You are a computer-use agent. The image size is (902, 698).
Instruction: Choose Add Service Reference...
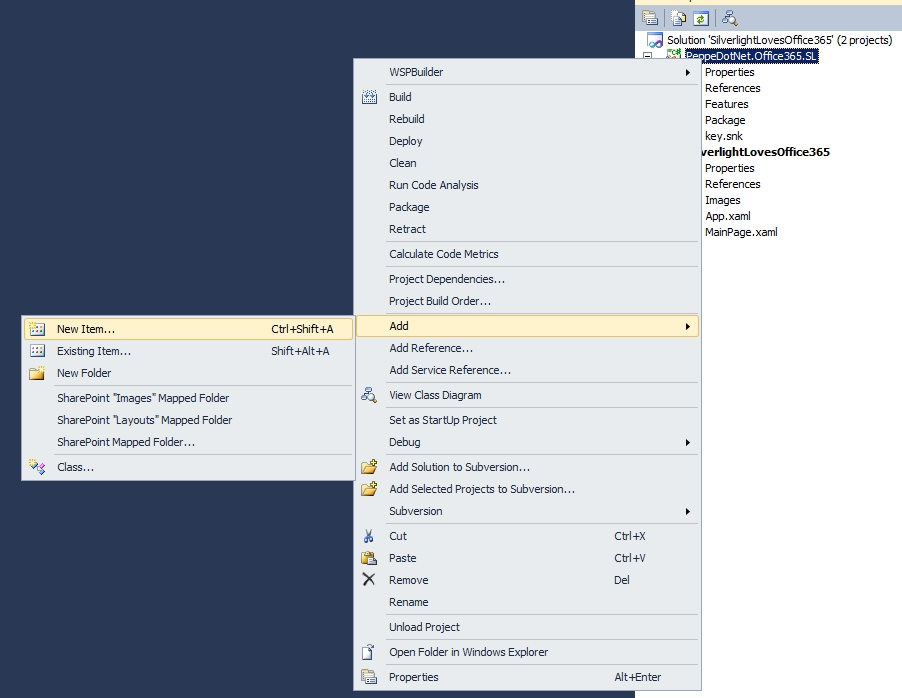[x=528, y=370]
